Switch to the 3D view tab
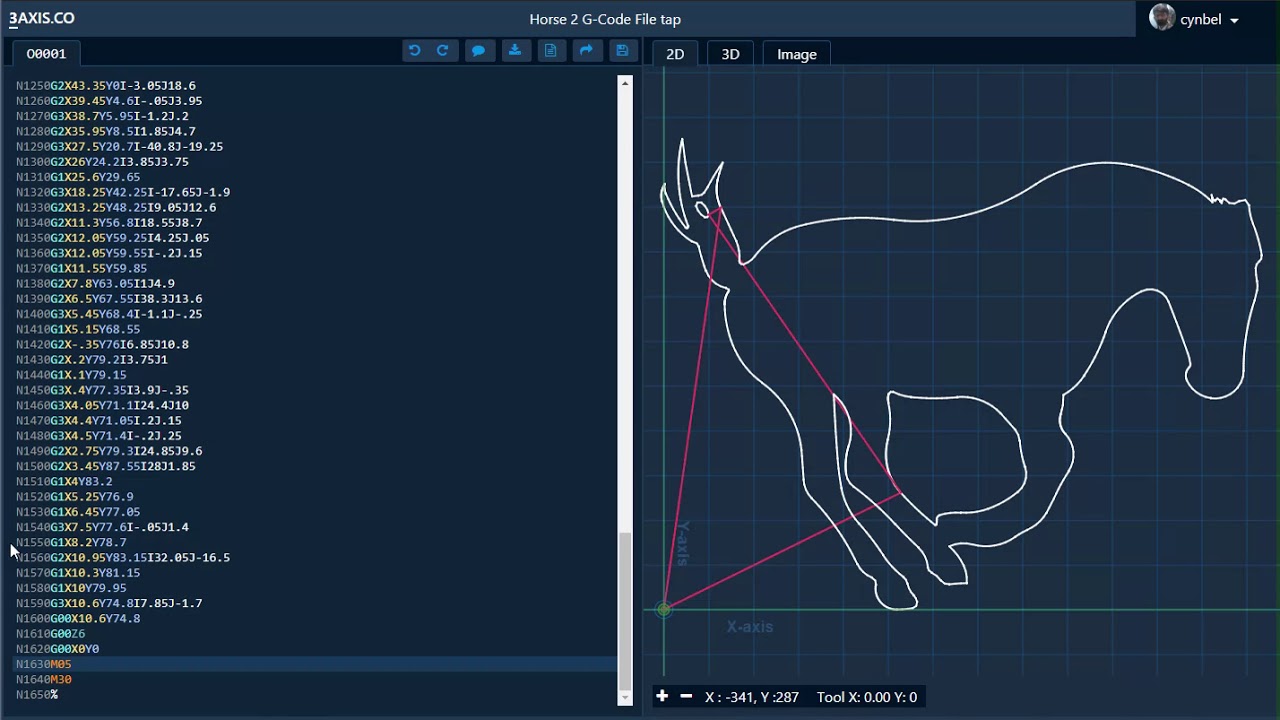1280x720 pixels. click(x=730, y=54)
